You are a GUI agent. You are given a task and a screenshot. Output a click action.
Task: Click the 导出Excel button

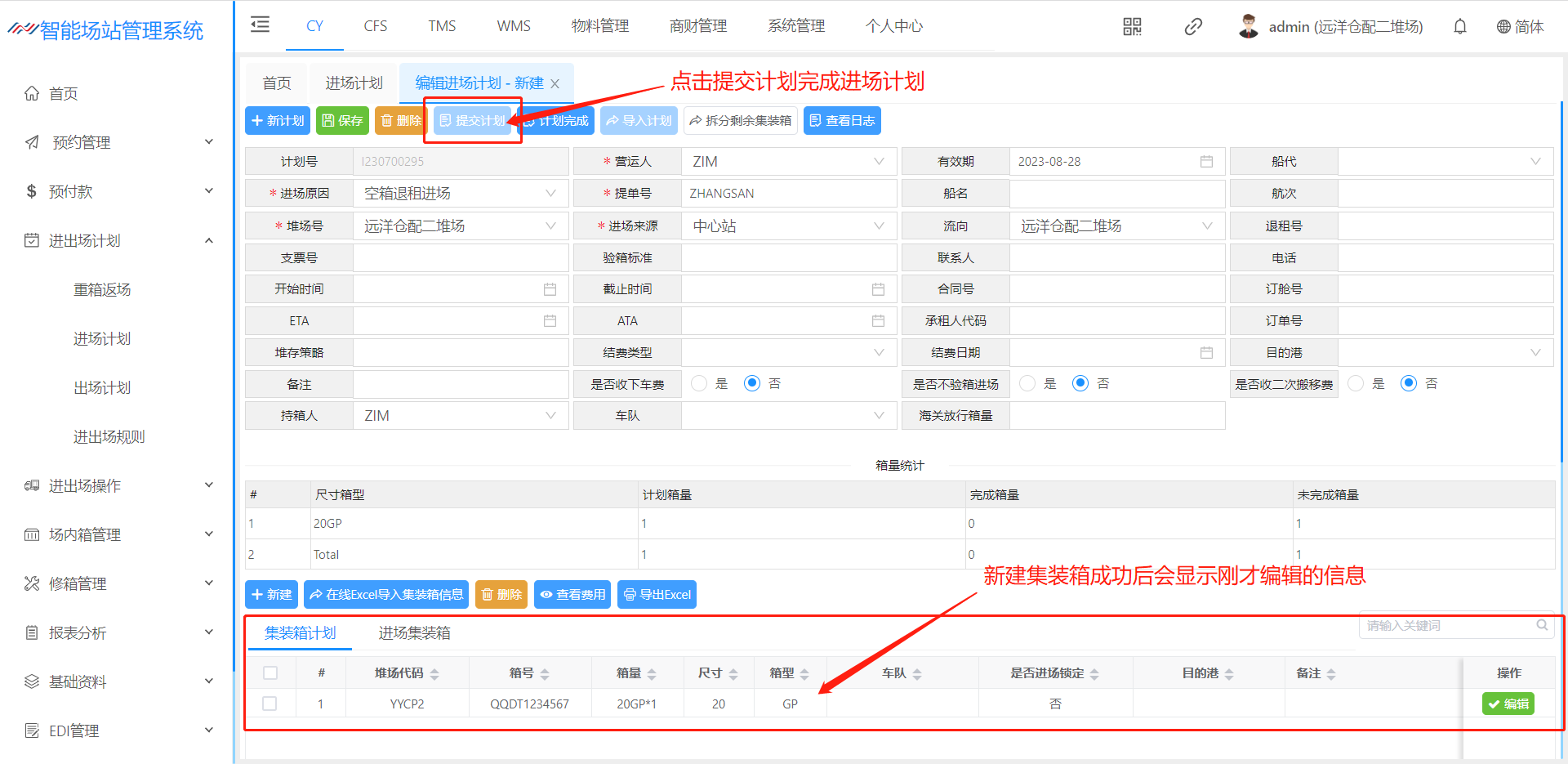coord(657,595)
